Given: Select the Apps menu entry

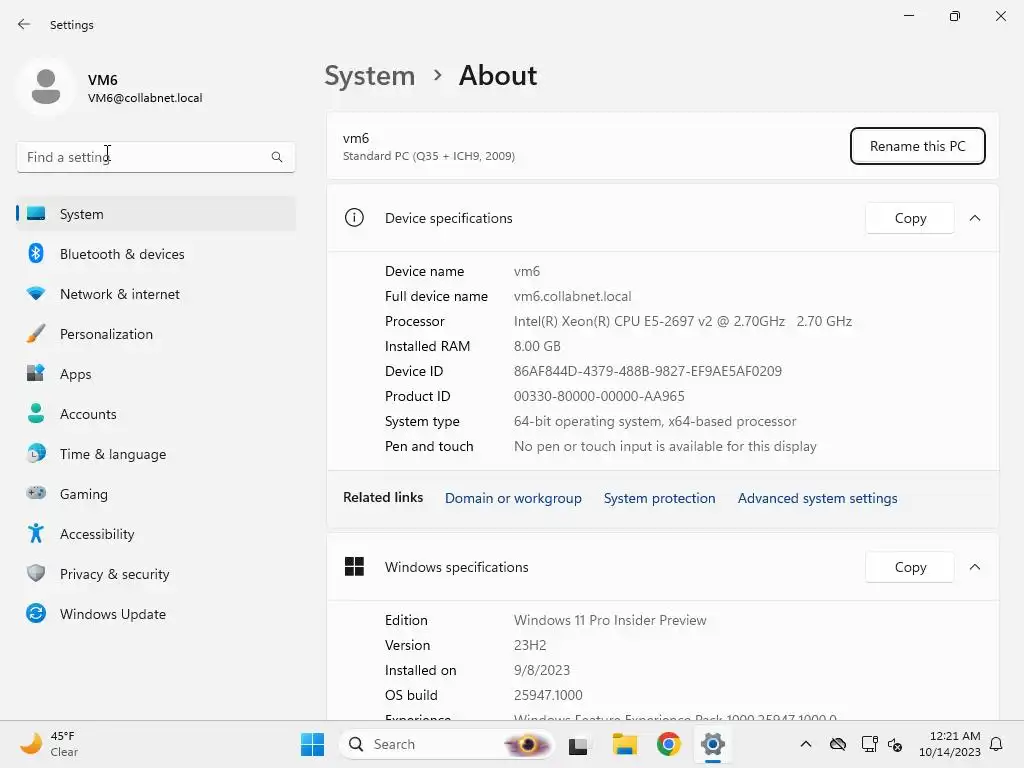Looking at the screenshot, I should click(156, 374).
